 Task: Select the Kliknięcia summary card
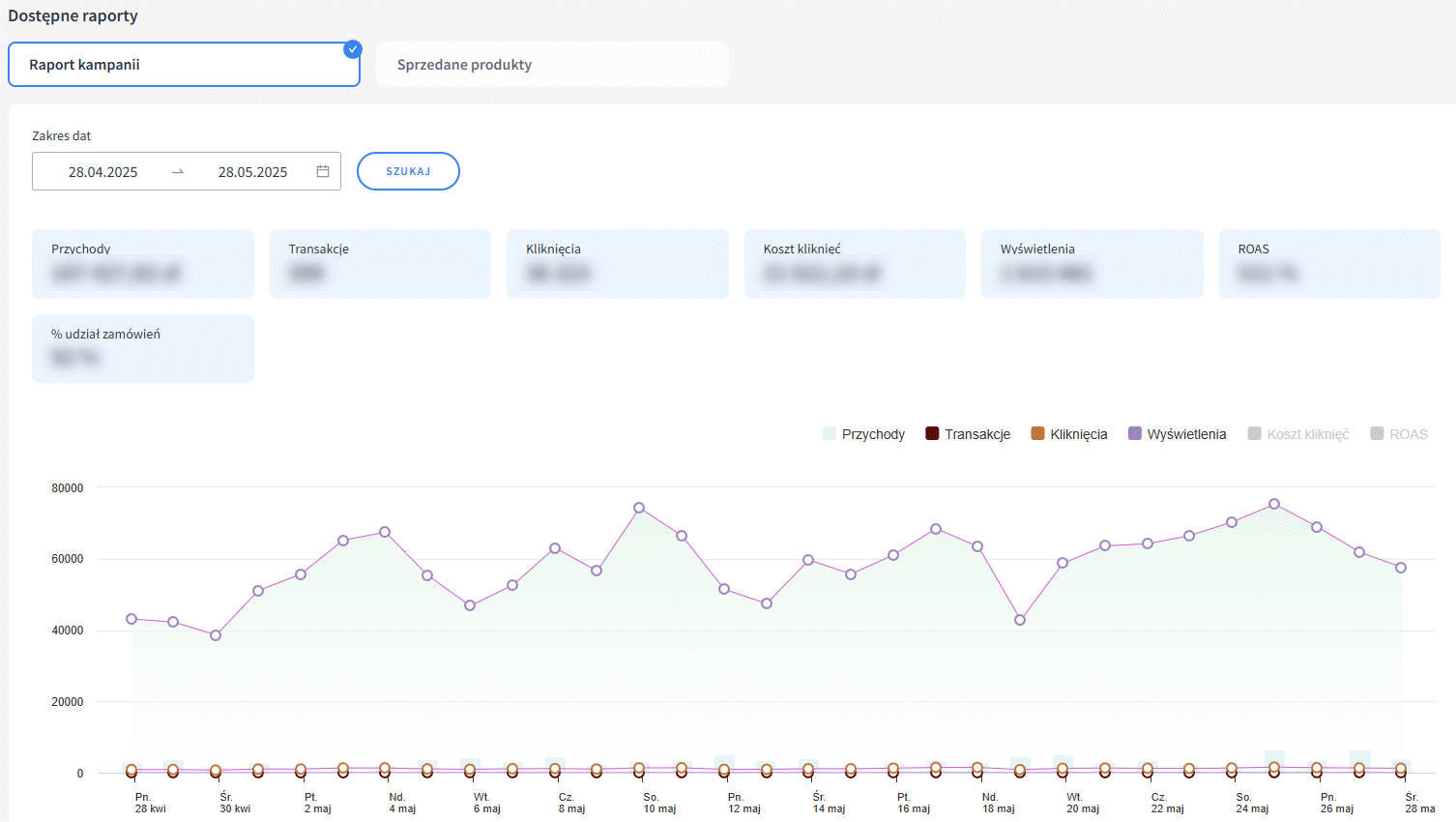618,264
